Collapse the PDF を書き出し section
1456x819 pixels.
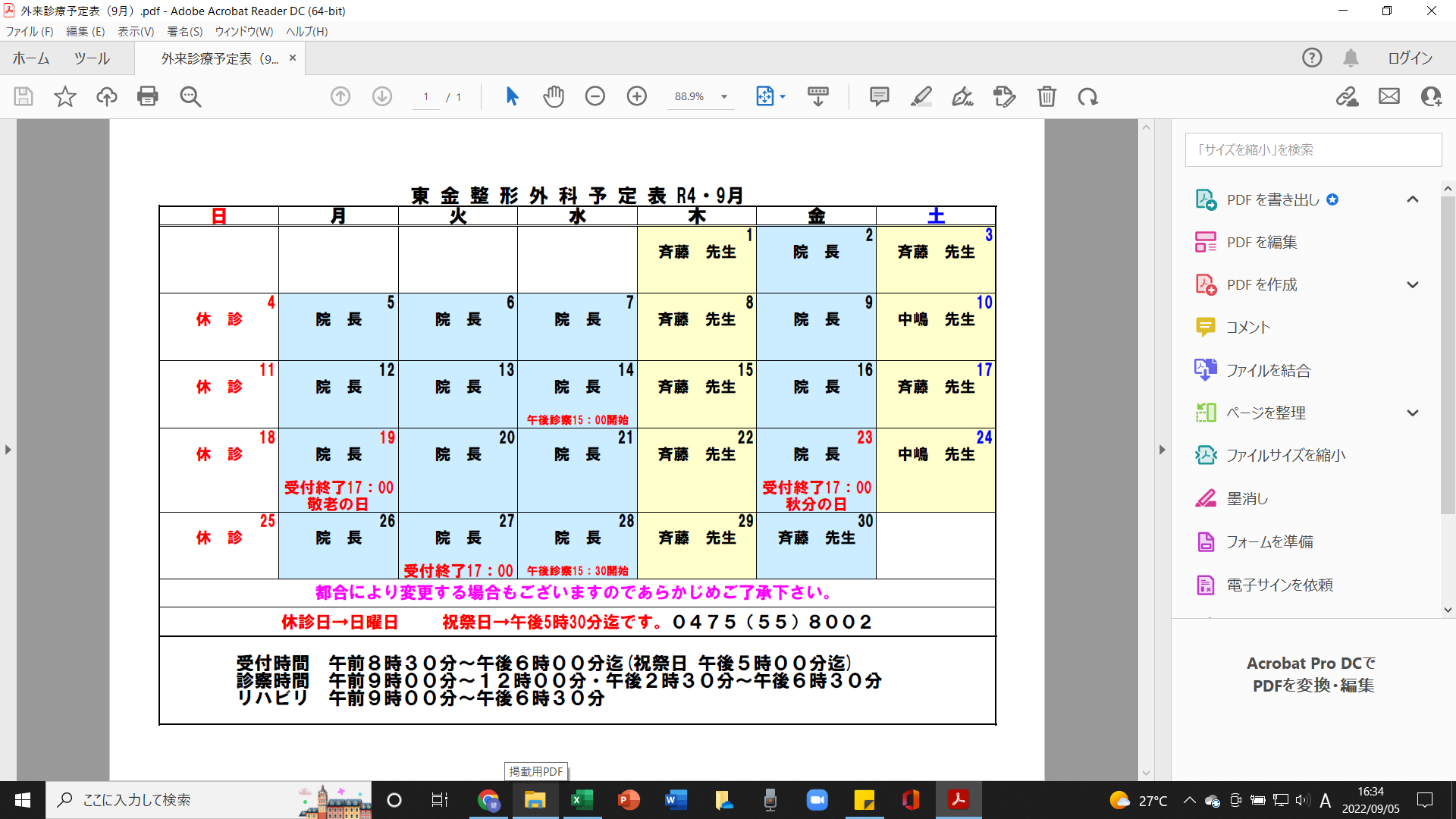point(1412,199)
